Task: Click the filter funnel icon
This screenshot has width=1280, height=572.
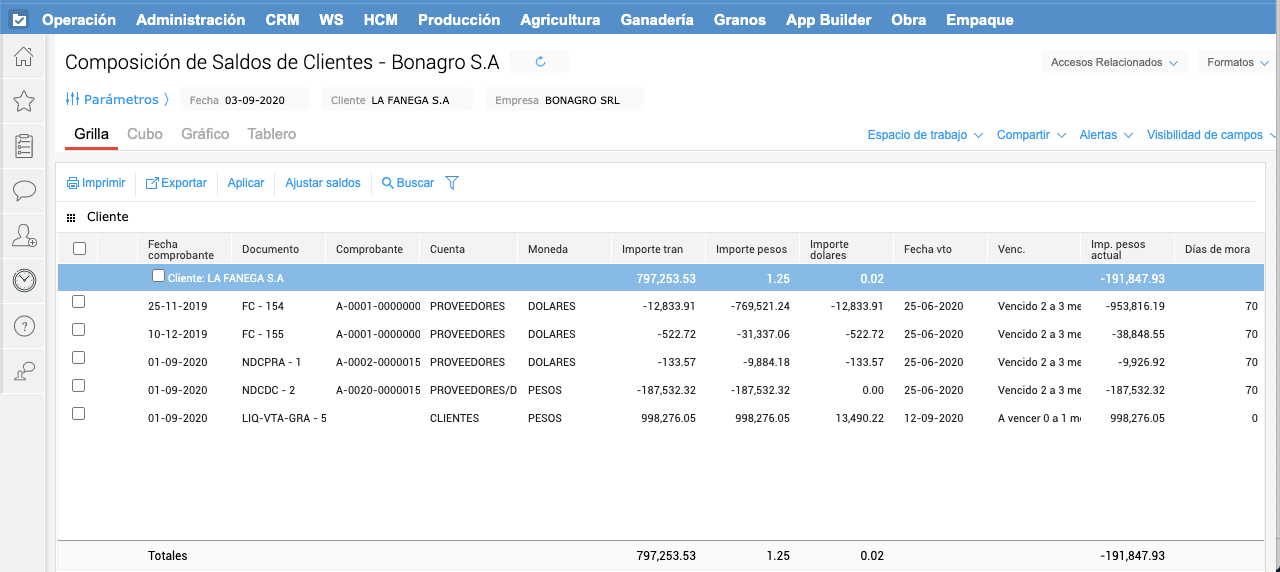Action: coord(452,183)
